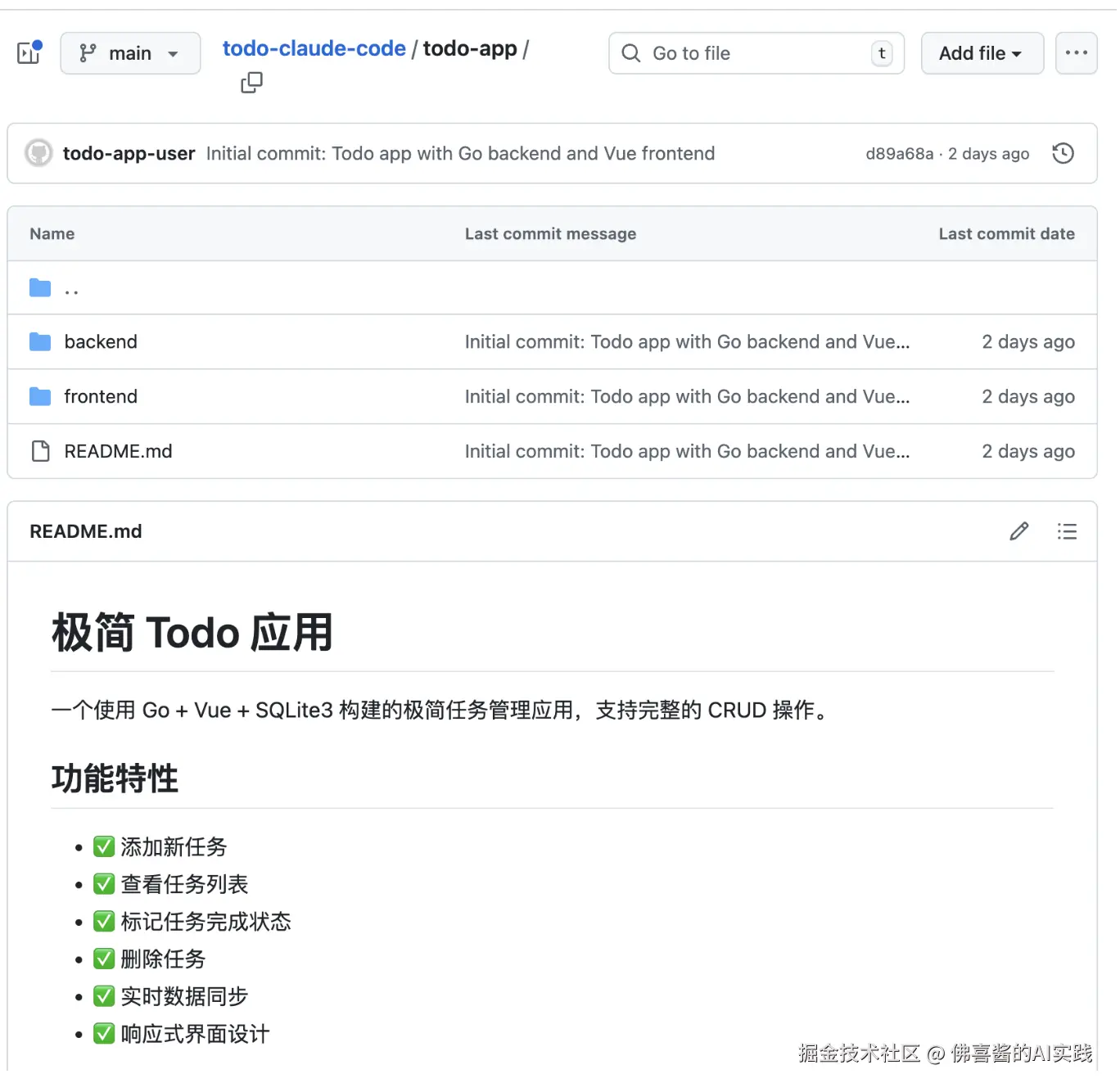The width and height of the screenshot is (1120, 1092).
Task: Open frontend row's commit message
Action: coord(687,396)
